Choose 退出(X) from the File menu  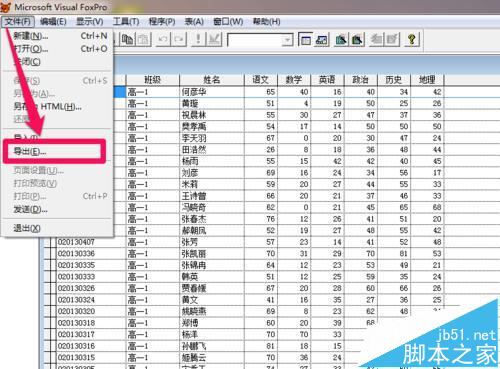pos(57,228)
